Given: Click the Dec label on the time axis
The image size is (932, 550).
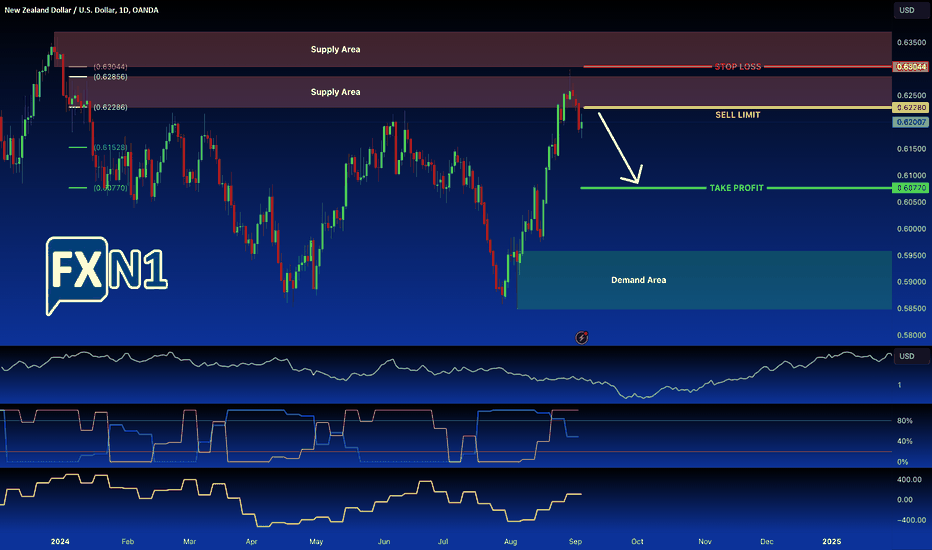Looking at the screenshot, I should tap(767, 541).
